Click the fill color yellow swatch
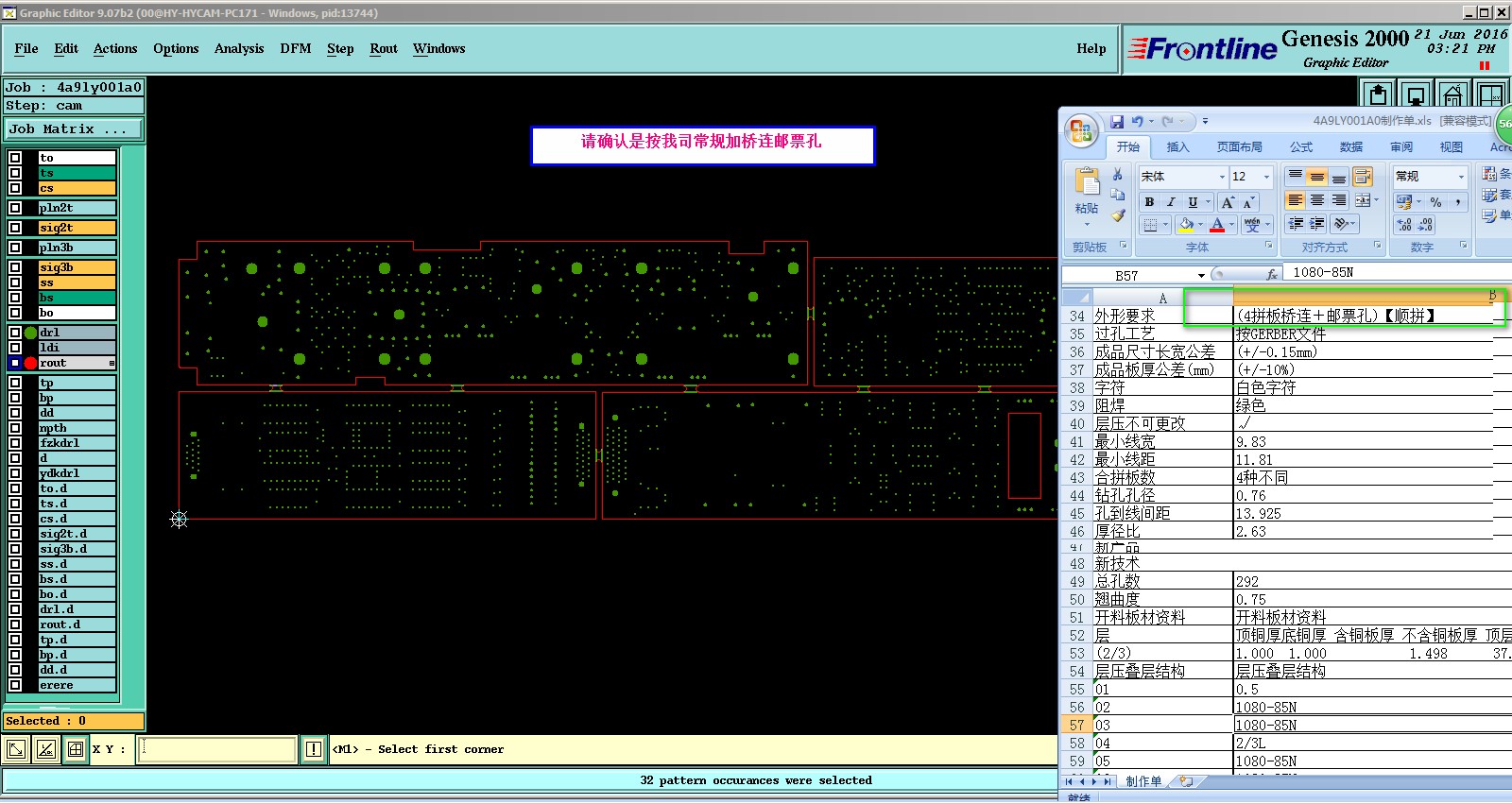 1186,225
